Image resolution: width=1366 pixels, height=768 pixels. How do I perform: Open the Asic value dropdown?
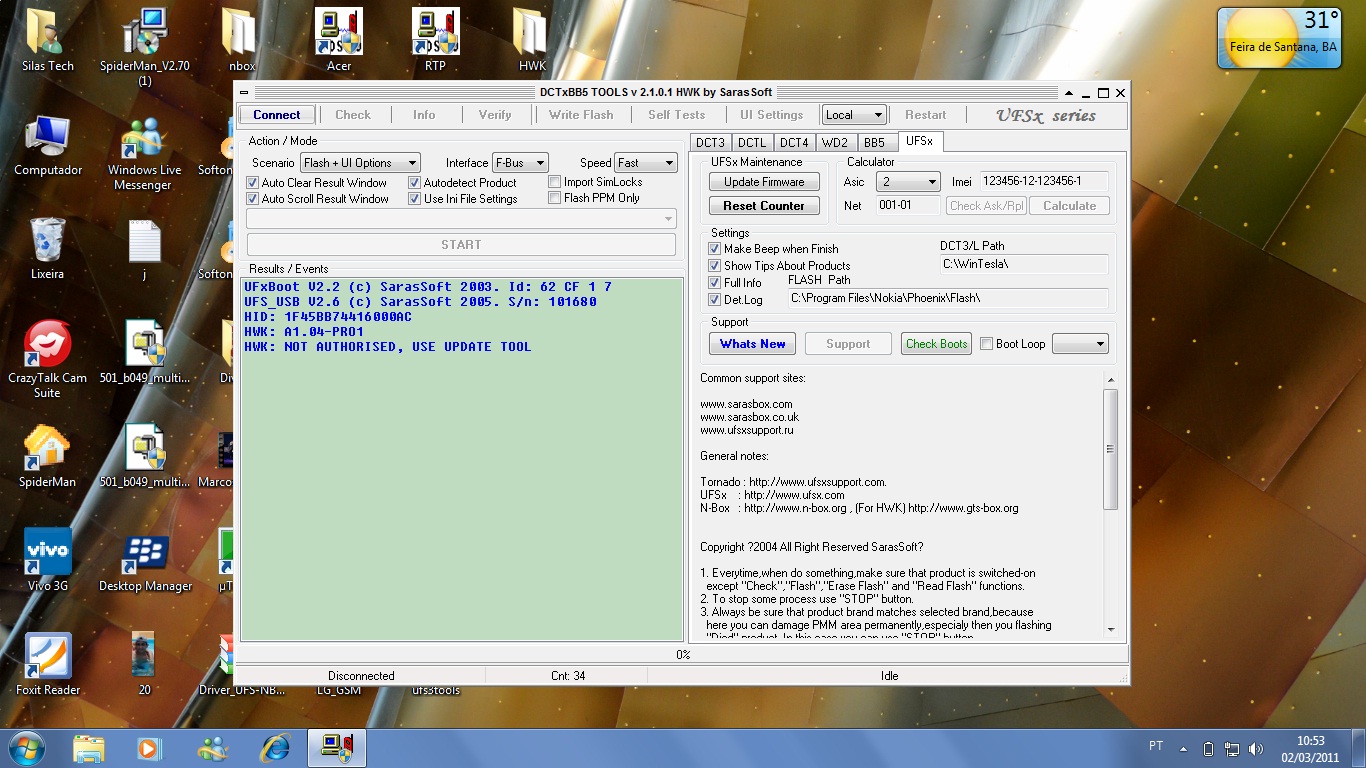point(908,182)
